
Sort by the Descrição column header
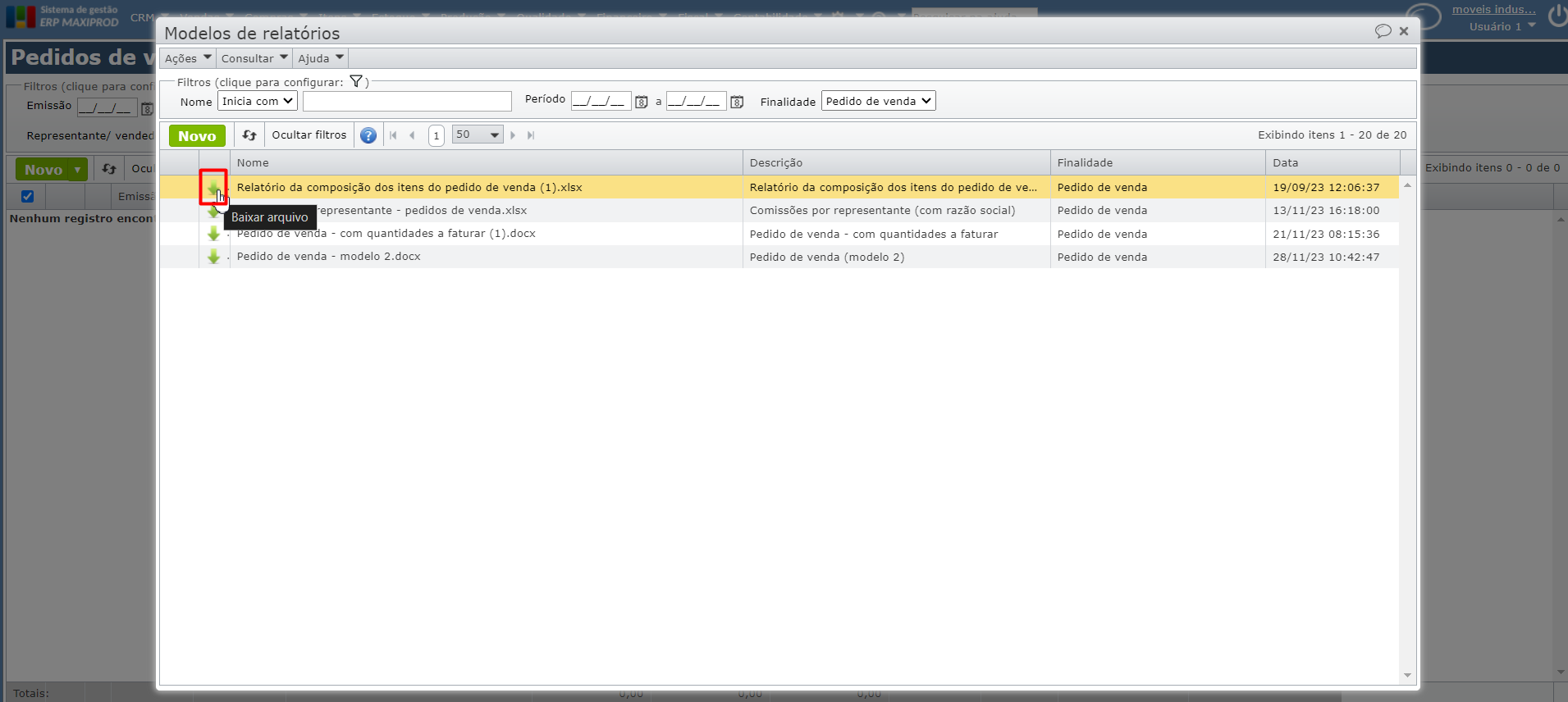tap(897, 162)
